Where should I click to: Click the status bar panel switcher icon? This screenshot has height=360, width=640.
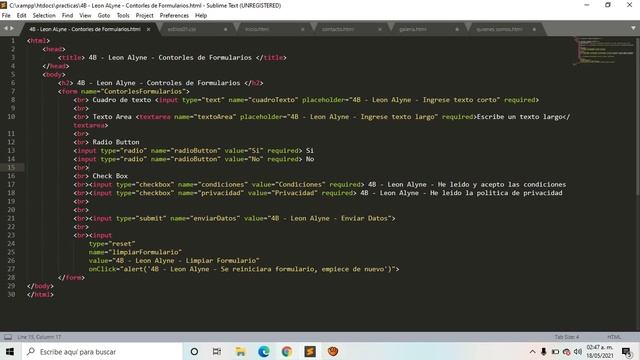click(8, 337)
